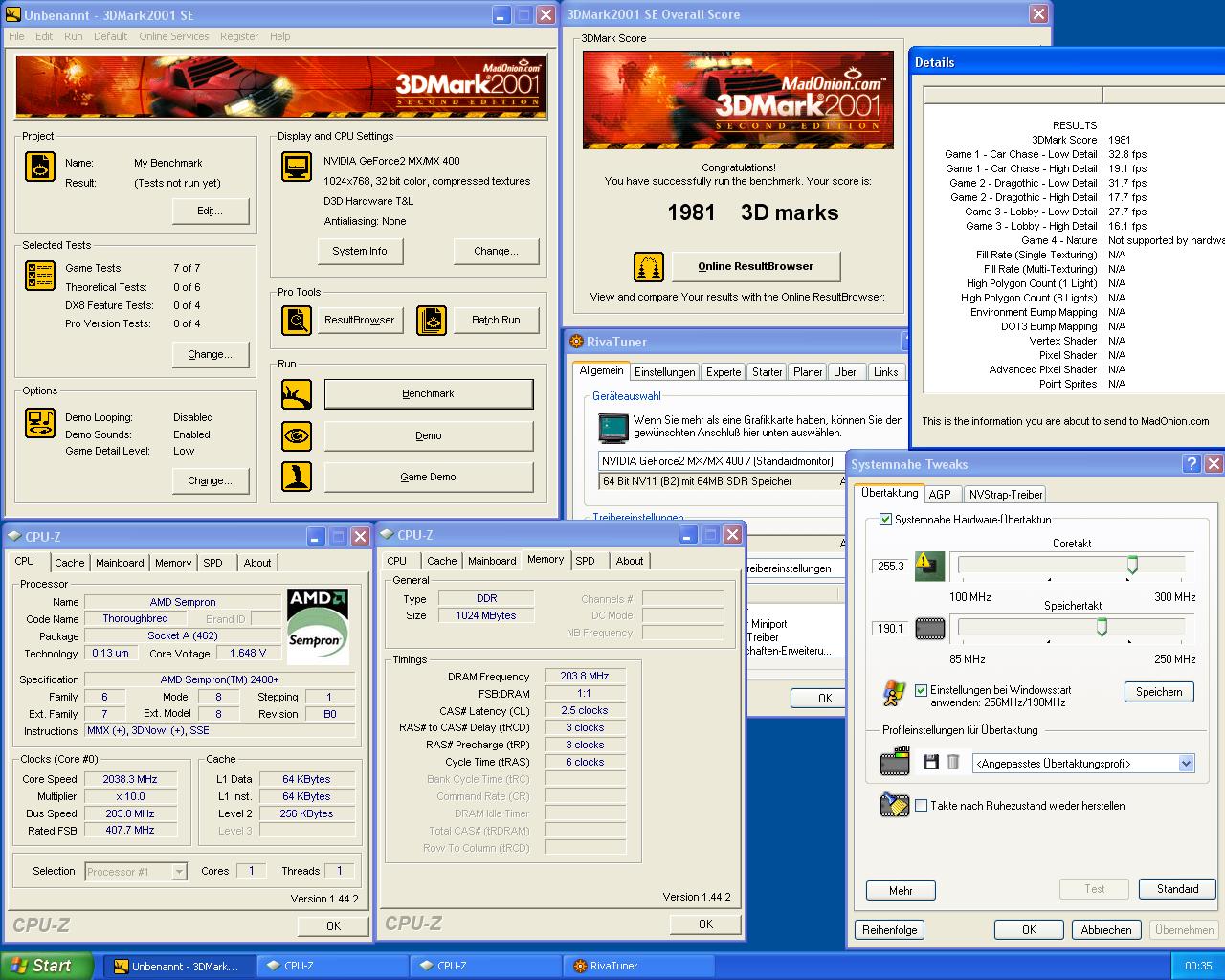
Task: Save the overclocking profile with the floppy icon
Action: 930,763
